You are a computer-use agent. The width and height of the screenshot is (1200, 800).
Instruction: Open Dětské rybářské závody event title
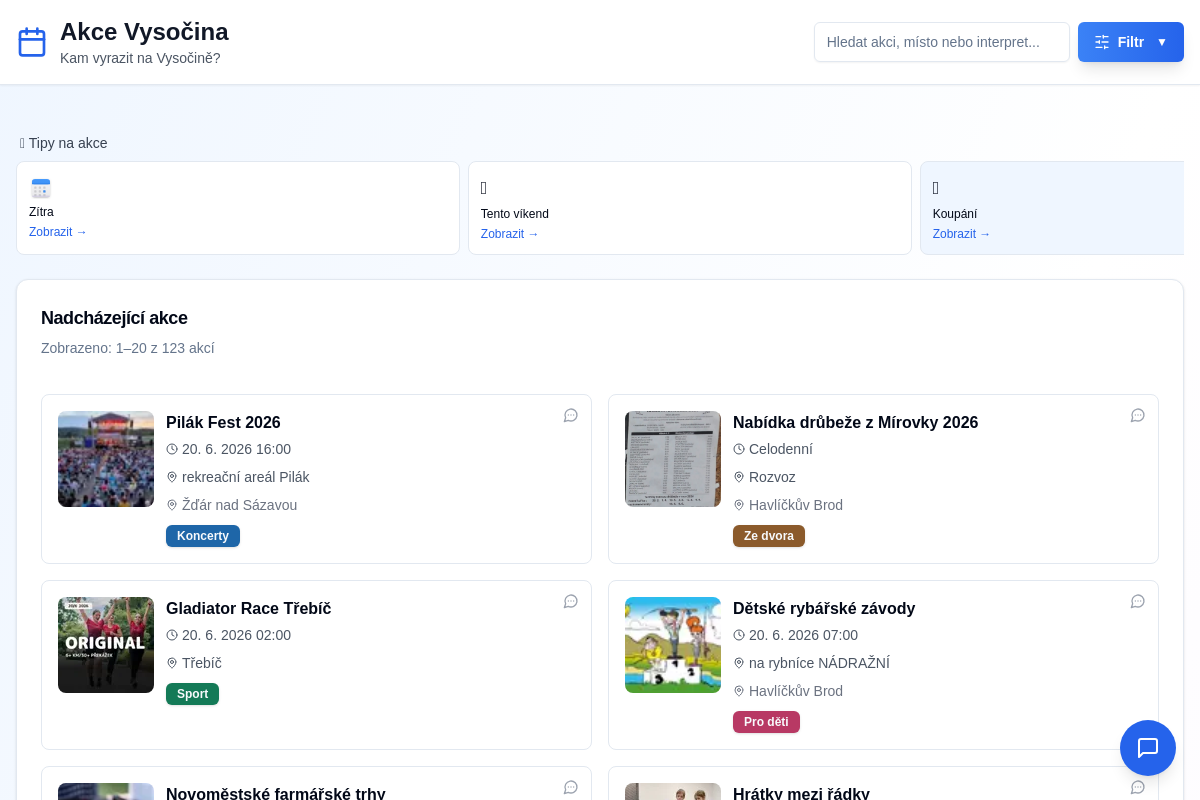click(824, 608)
